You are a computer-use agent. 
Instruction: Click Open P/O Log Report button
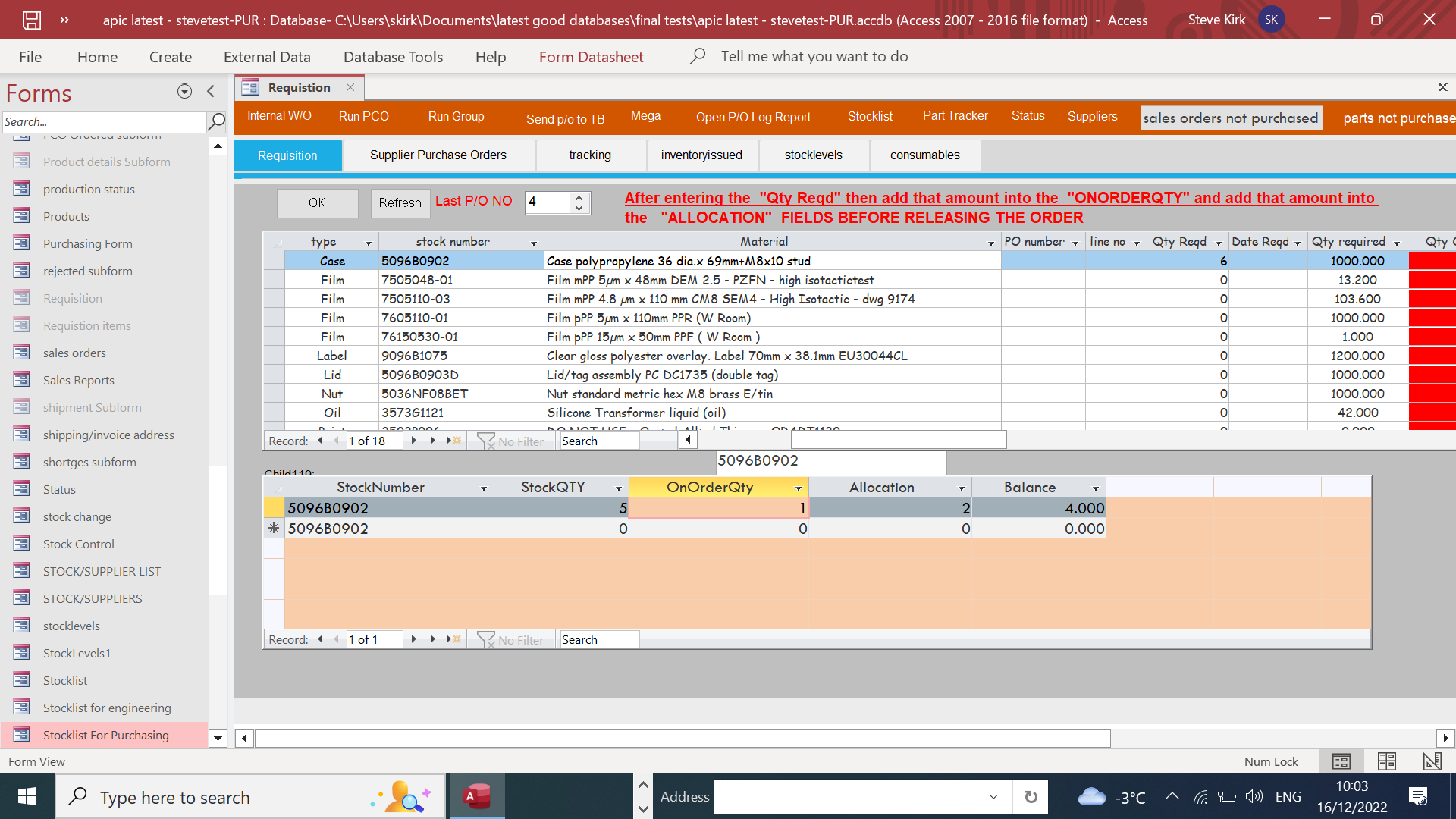pyautogui.click(x=753, y=117)
